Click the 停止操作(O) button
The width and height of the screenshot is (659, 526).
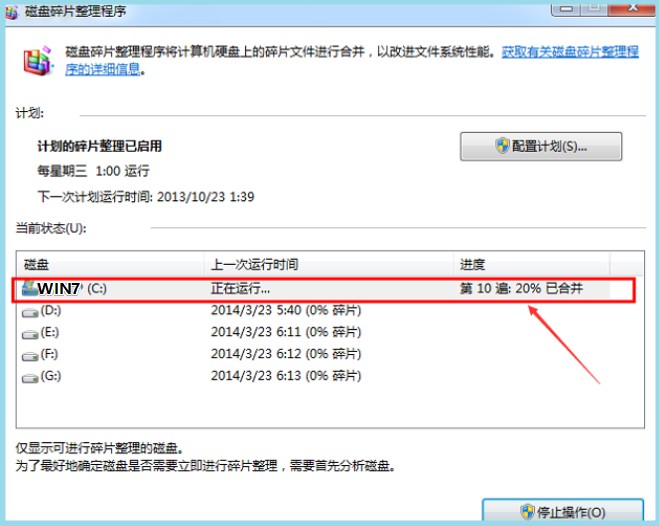point(563,512)
